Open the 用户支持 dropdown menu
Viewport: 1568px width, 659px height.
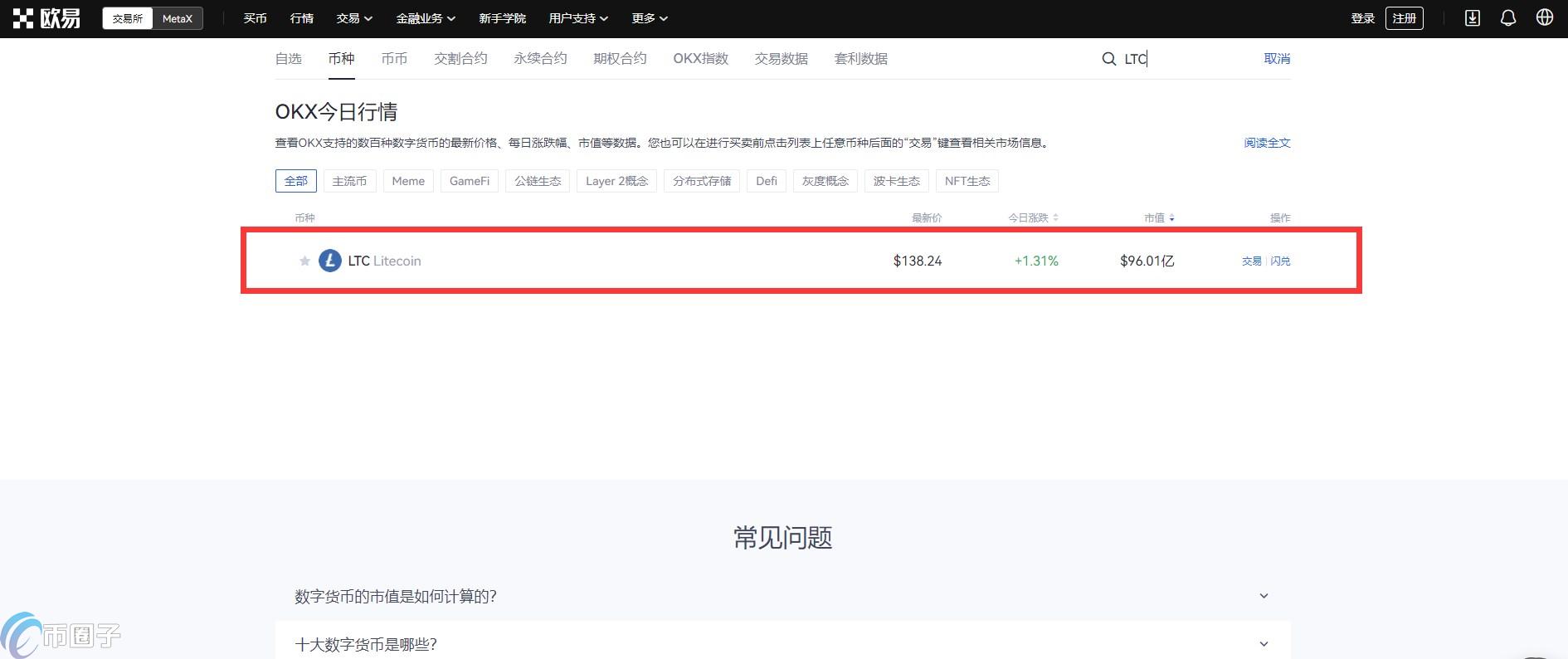pyautogui.click(x=578, y=18)
